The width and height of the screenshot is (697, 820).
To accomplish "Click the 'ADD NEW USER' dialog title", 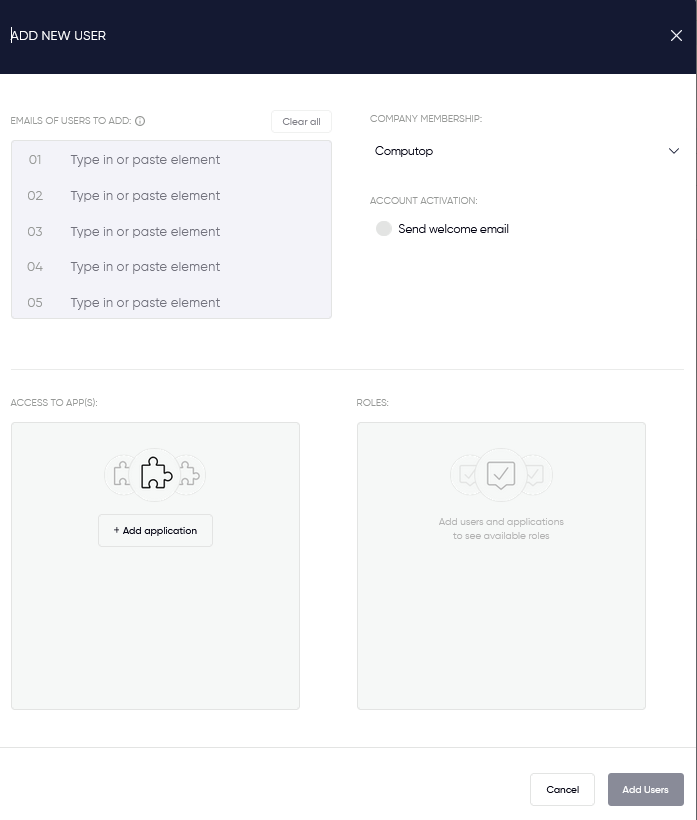I will click(x=58, y=36).
